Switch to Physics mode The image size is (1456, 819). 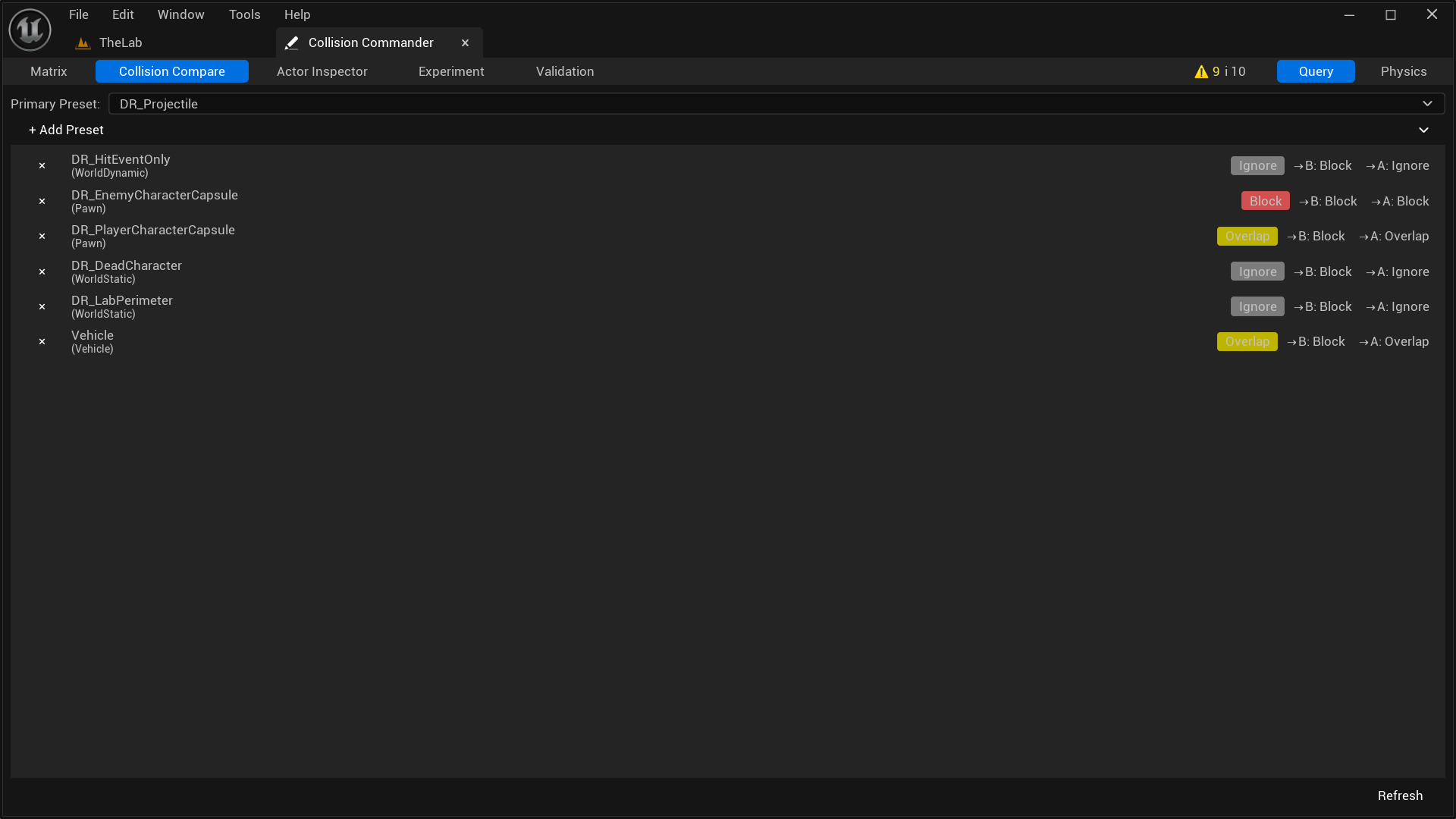(1403, 71)
